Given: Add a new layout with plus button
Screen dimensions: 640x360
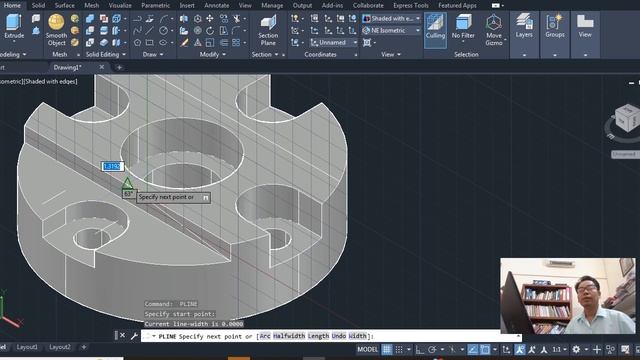Looking at the screenshot, I should pos(84,347).
